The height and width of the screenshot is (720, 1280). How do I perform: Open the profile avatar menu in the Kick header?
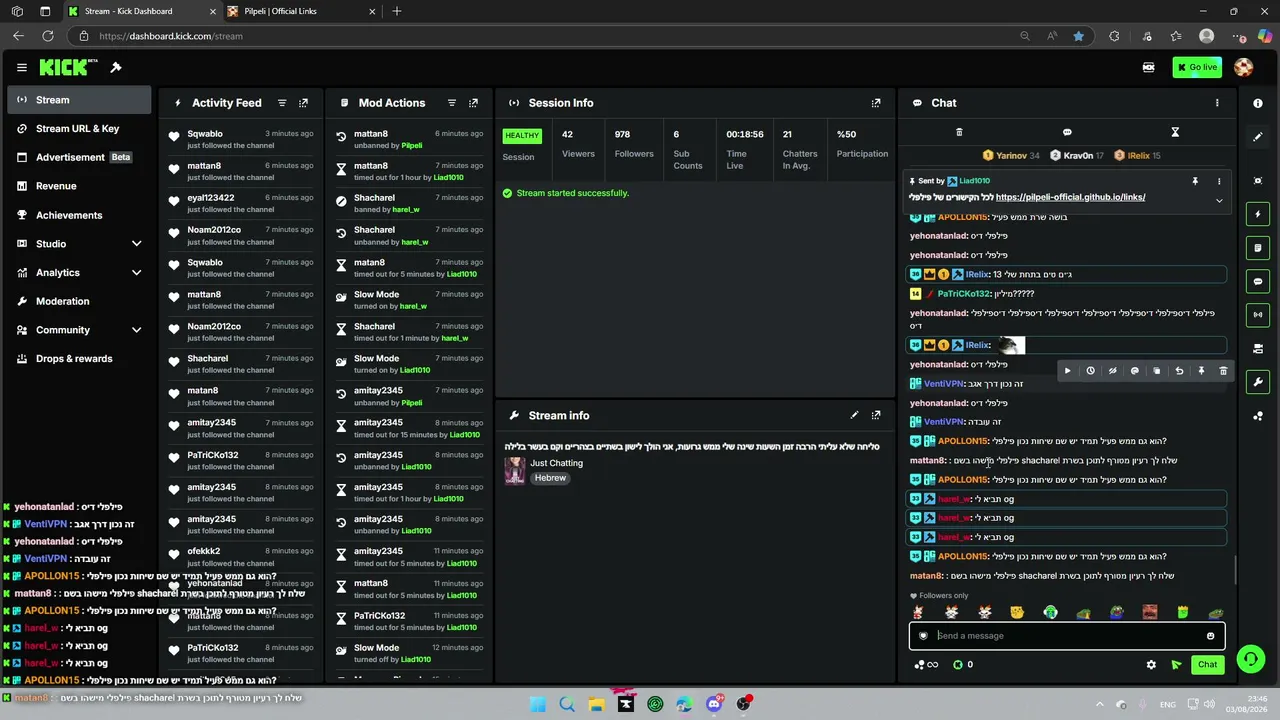[x=1244, y=68]
